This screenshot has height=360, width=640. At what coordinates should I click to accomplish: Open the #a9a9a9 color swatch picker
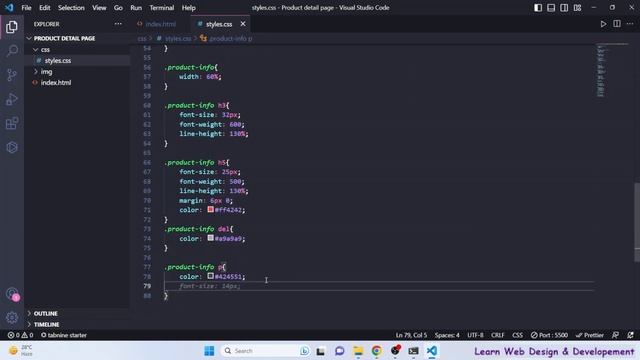click(211, 238)
